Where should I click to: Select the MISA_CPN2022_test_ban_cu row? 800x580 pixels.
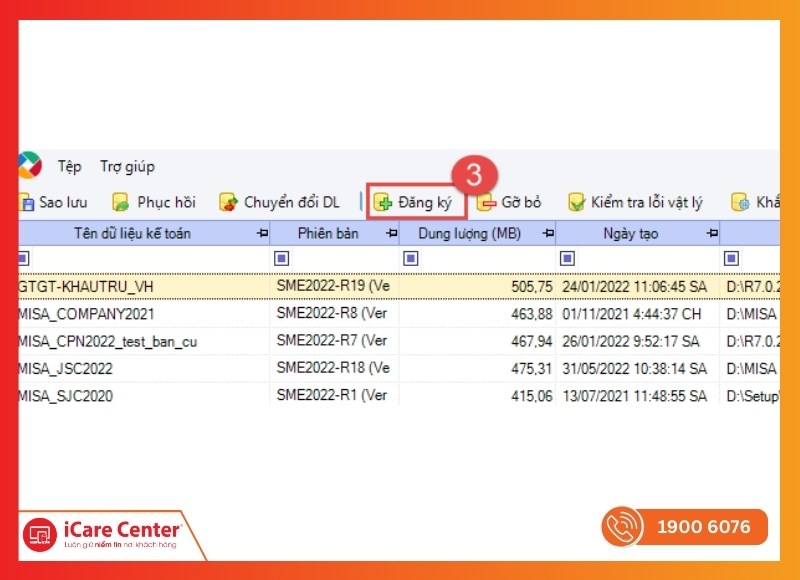pyautogui.click(x=399, y=341)
